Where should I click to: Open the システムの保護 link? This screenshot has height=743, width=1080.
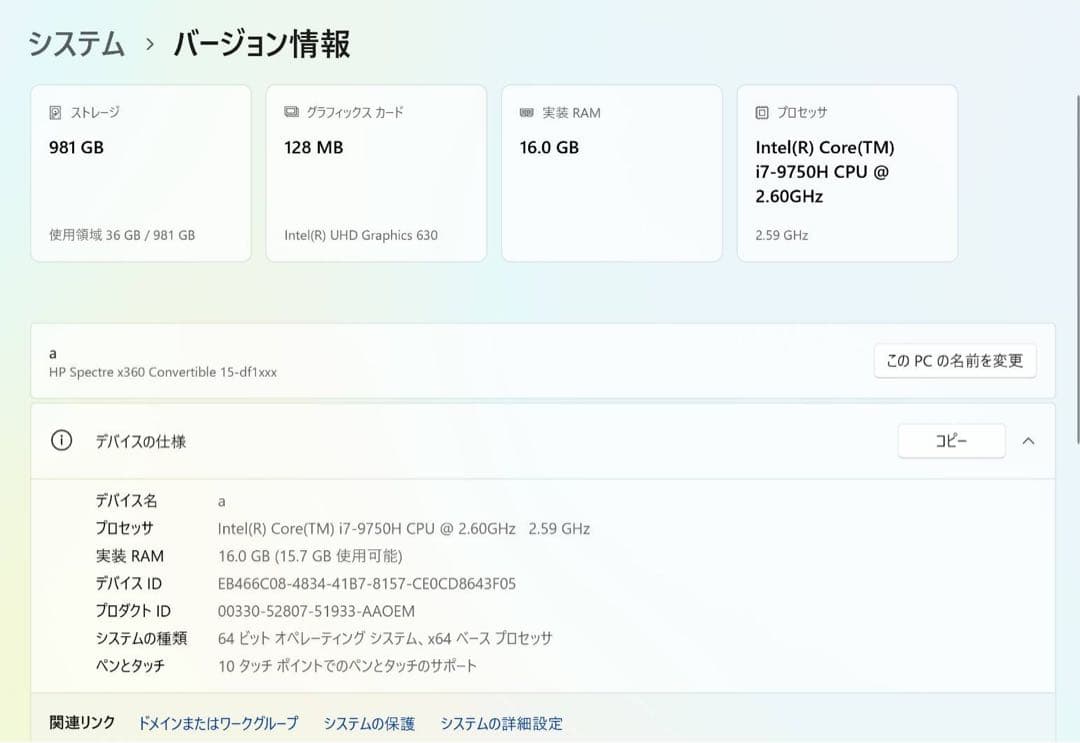[370, 723]
